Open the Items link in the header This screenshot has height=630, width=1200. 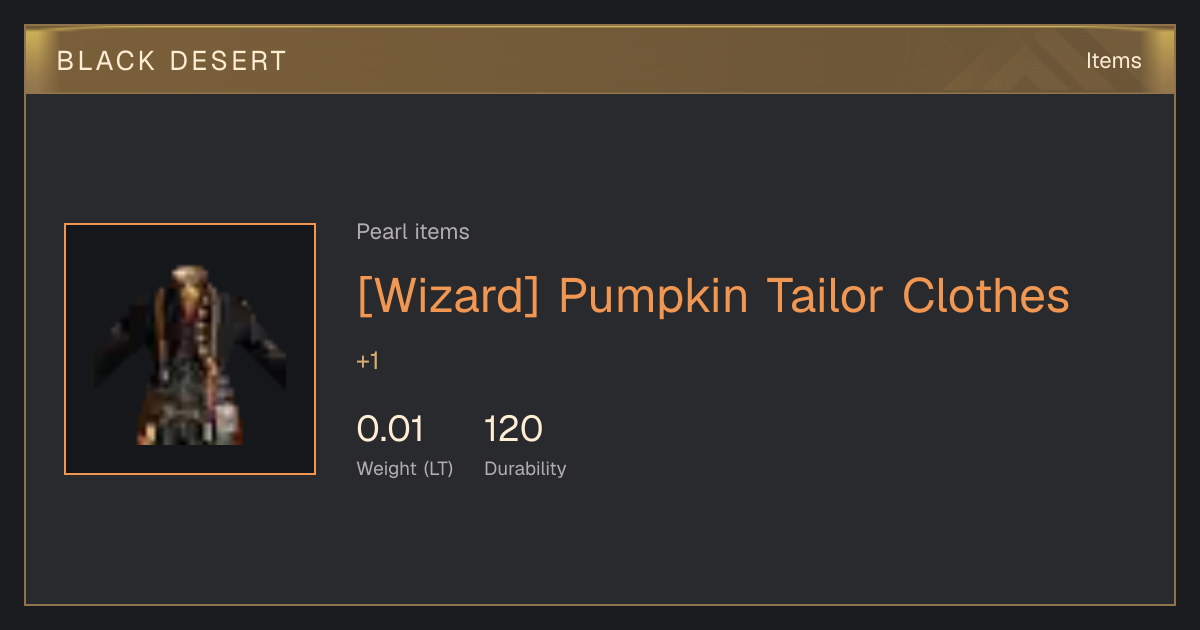point(1113,60)
